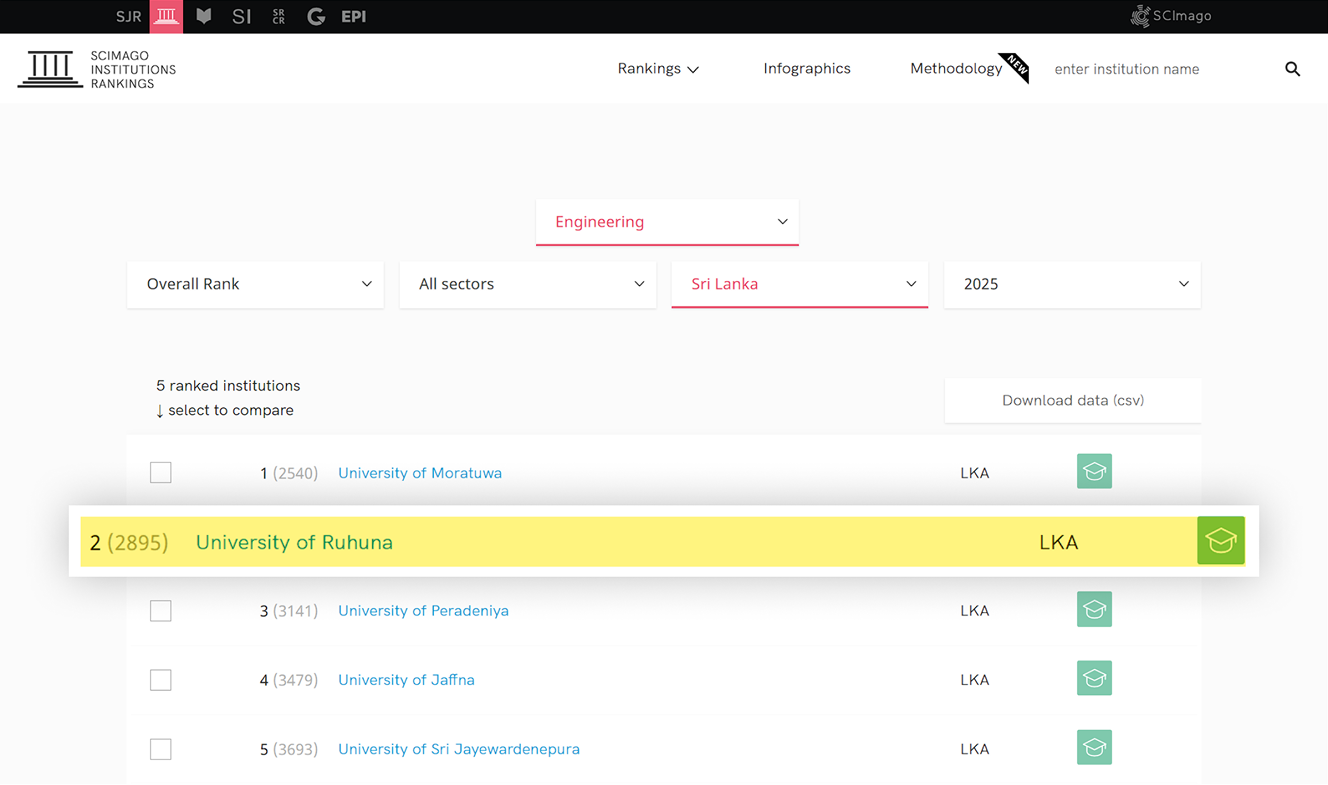
Task: Open the book icon in top bar
Action: [x=204, y=17]
